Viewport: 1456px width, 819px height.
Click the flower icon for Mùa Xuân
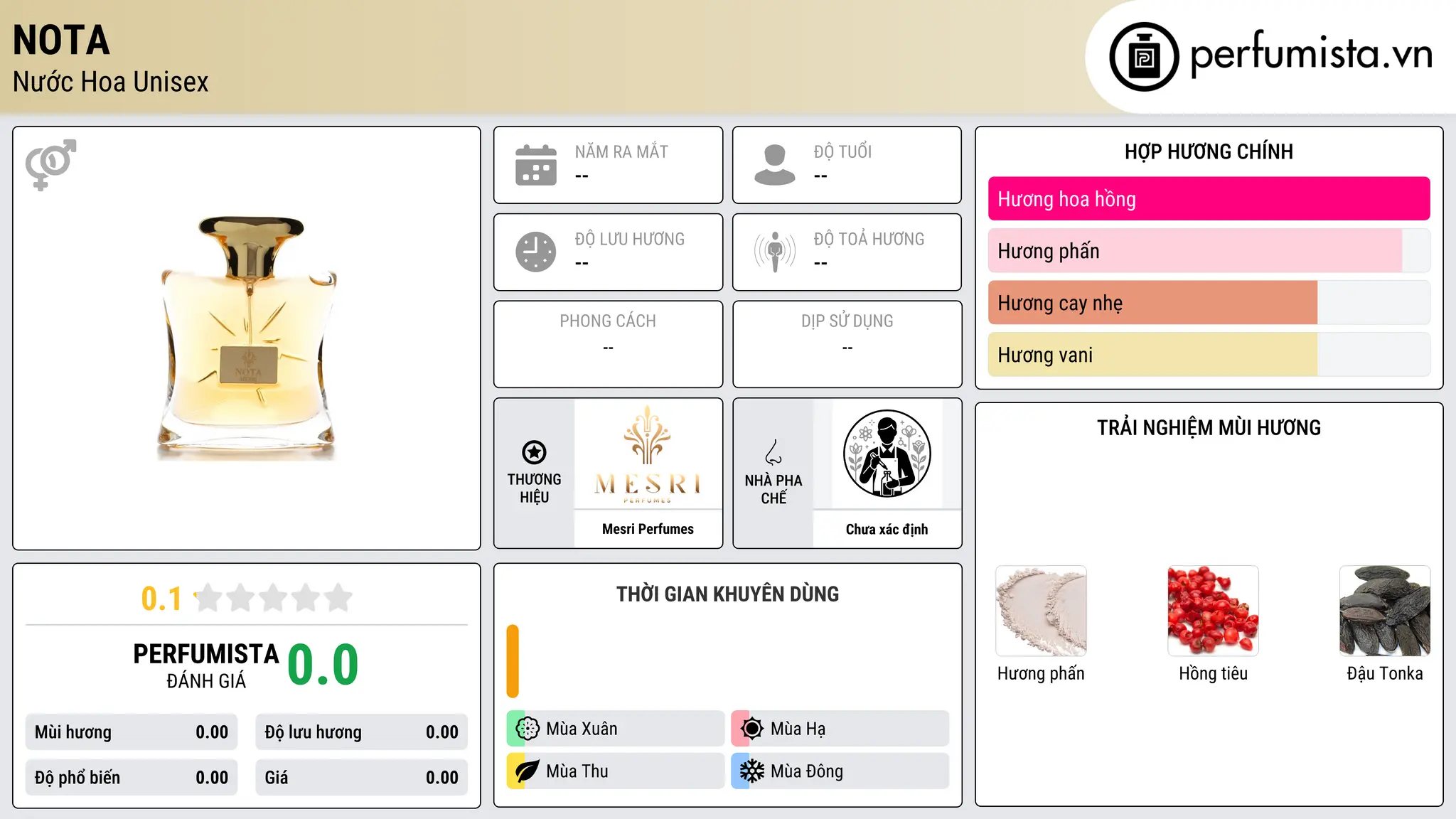(x=528, y=729)
